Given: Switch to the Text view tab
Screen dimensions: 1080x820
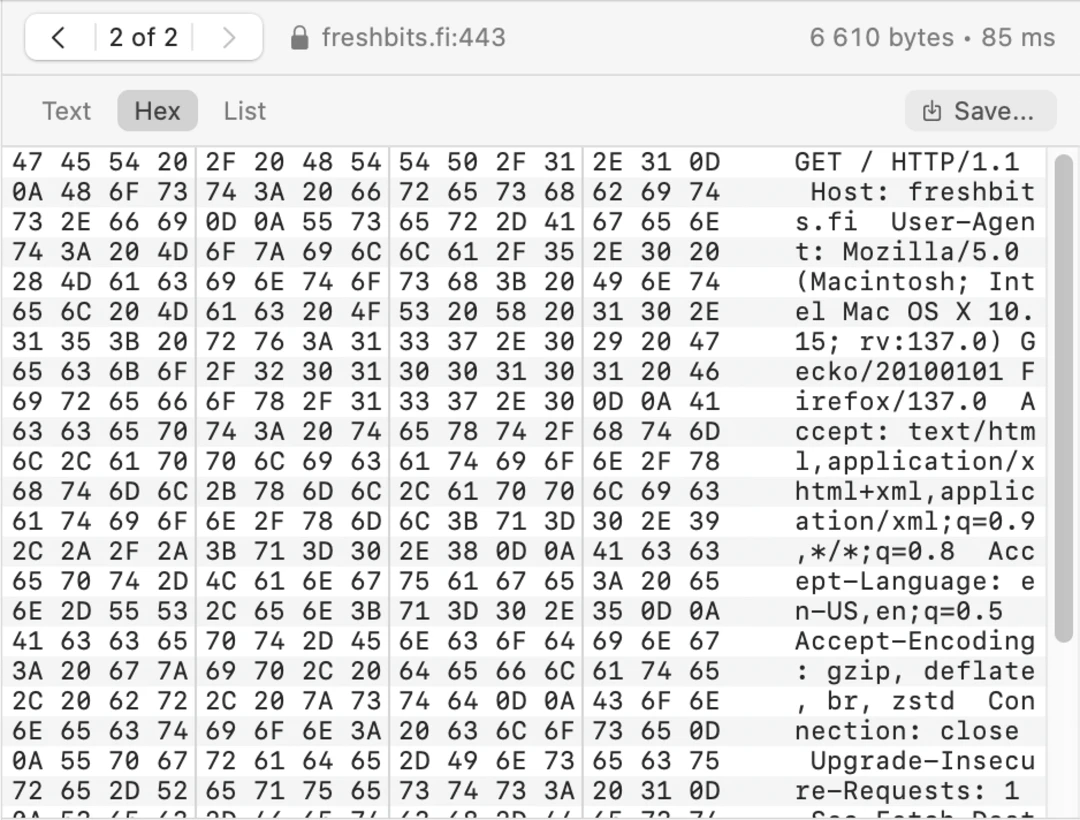Looking at the screenshot, I should (66, 111).
